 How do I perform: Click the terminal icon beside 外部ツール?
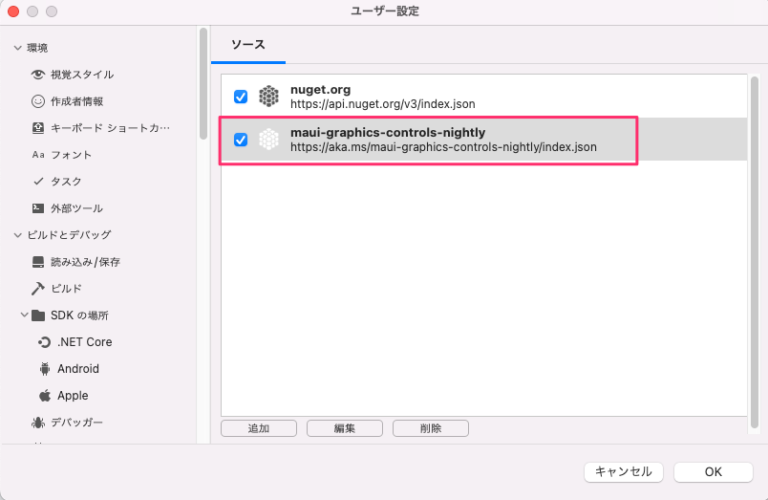tap(38, 208)
